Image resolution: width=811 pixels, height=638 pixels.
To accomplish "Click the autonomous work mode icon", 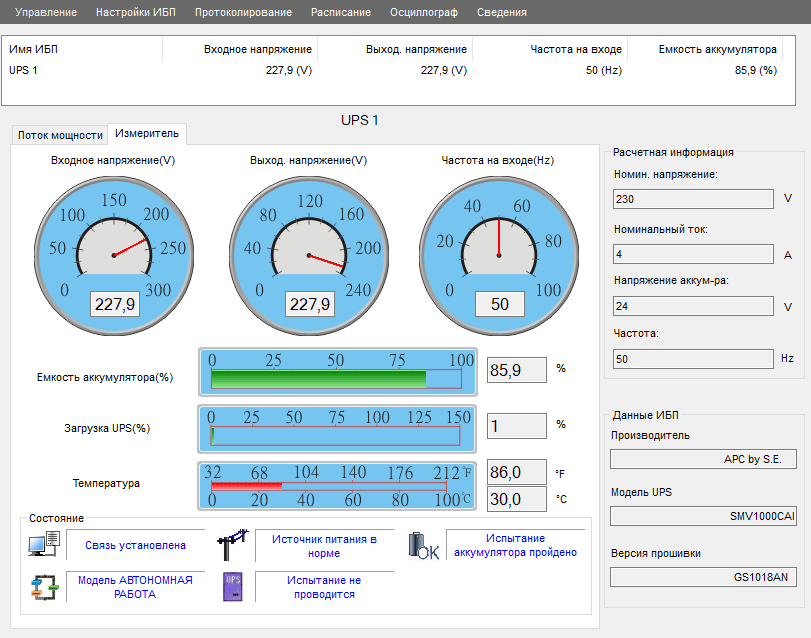I will (45, 587).
